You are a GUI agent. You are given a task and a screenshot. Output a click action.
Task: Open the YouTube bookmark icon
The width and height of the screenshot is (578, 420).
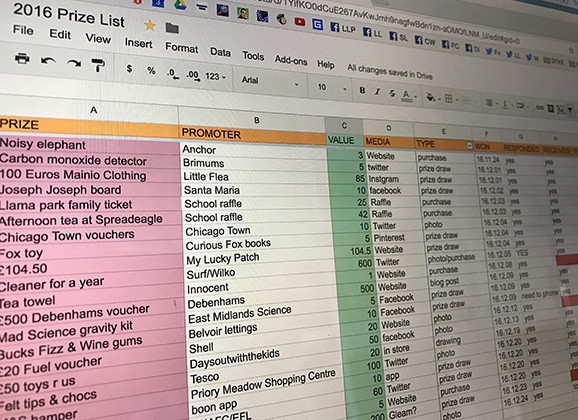300,22
